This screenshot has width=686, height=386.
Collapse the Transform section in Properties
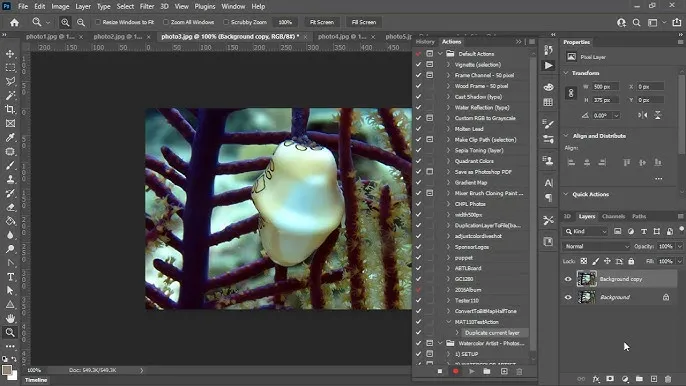tap(566, 73)
